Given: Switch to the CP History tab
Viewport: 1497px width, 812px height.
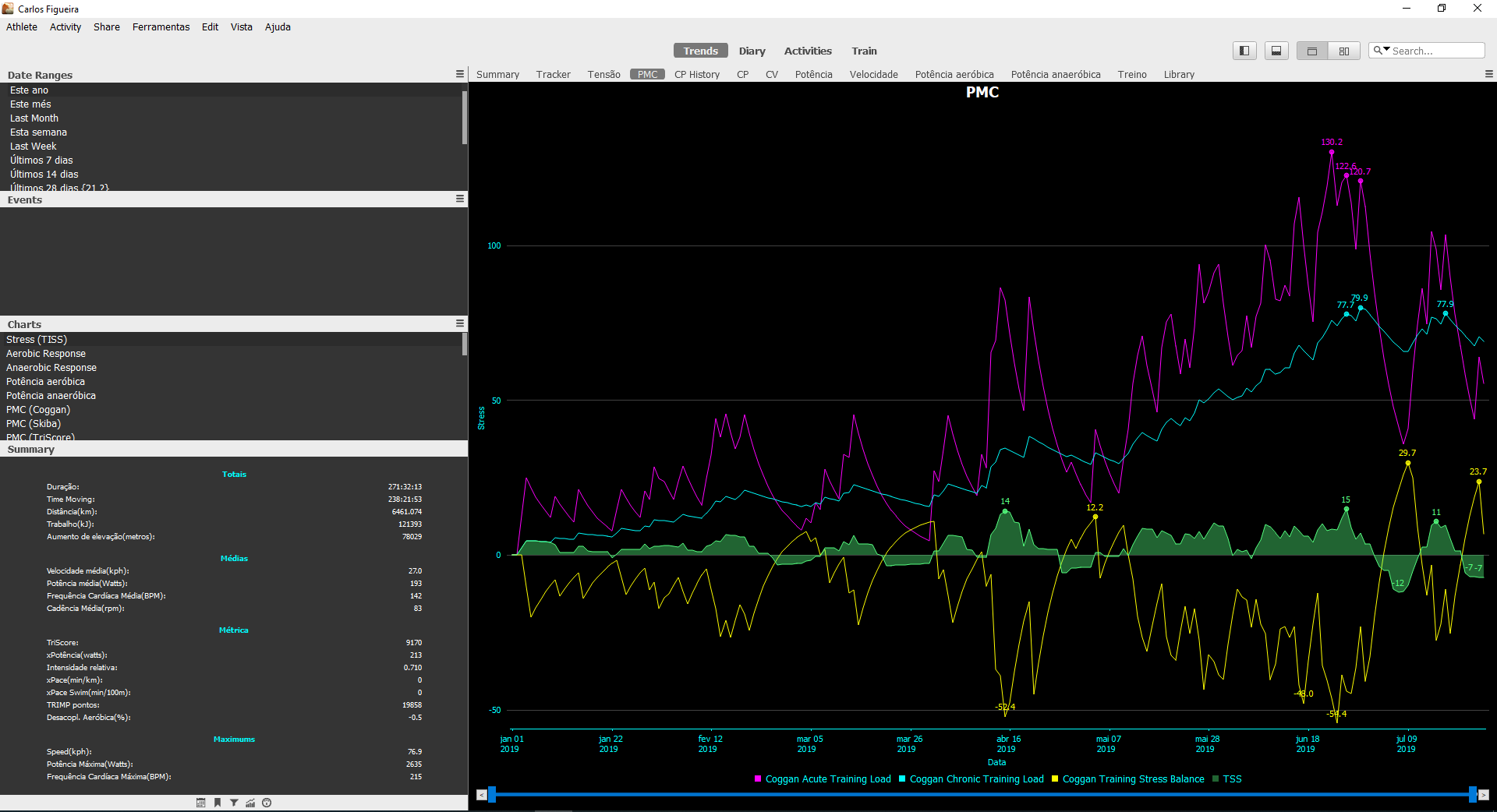Looking at the screenshot, I should tap(697, 75).
